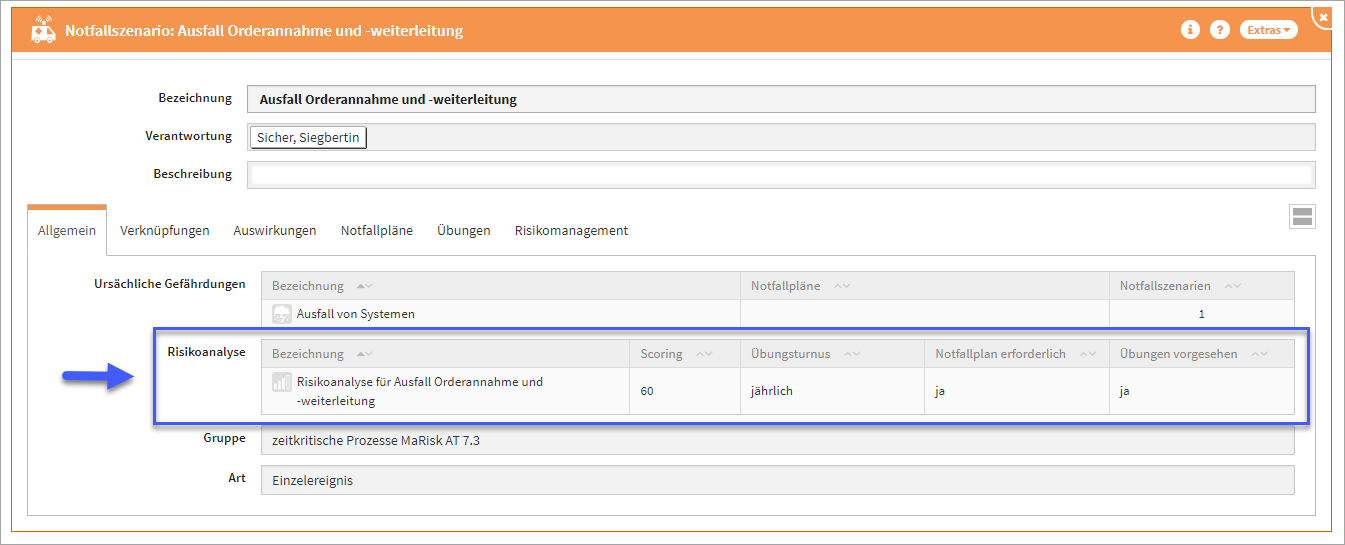
Task: Click the Bezeichnung name input field
Action: pyautogui.click(x=781, y=99)
